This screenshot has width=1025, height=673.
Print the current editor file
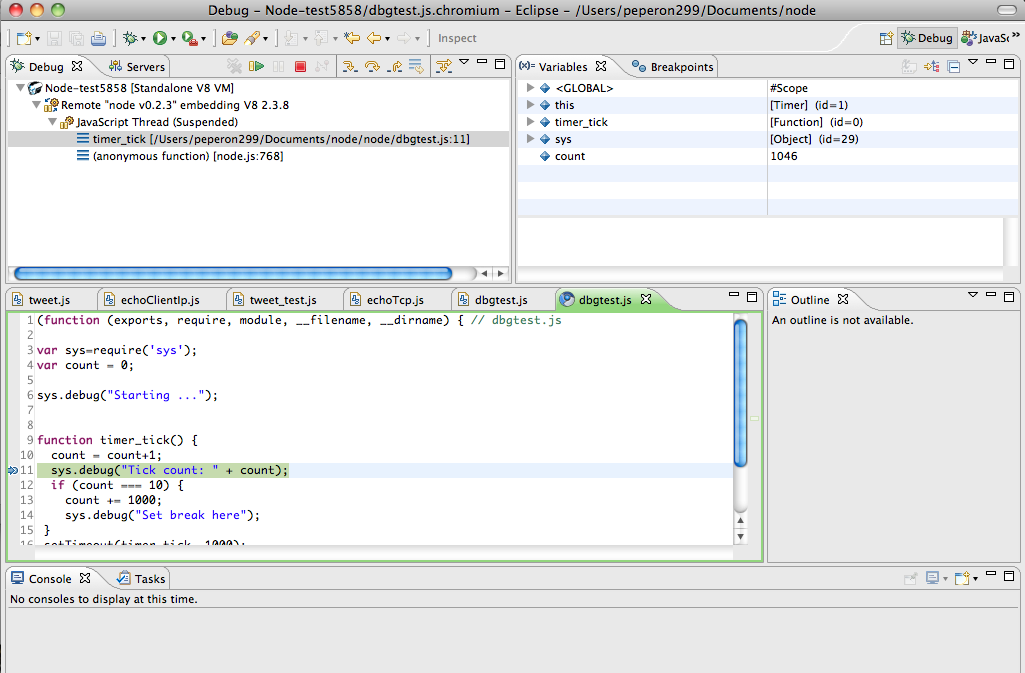point(99,37)
